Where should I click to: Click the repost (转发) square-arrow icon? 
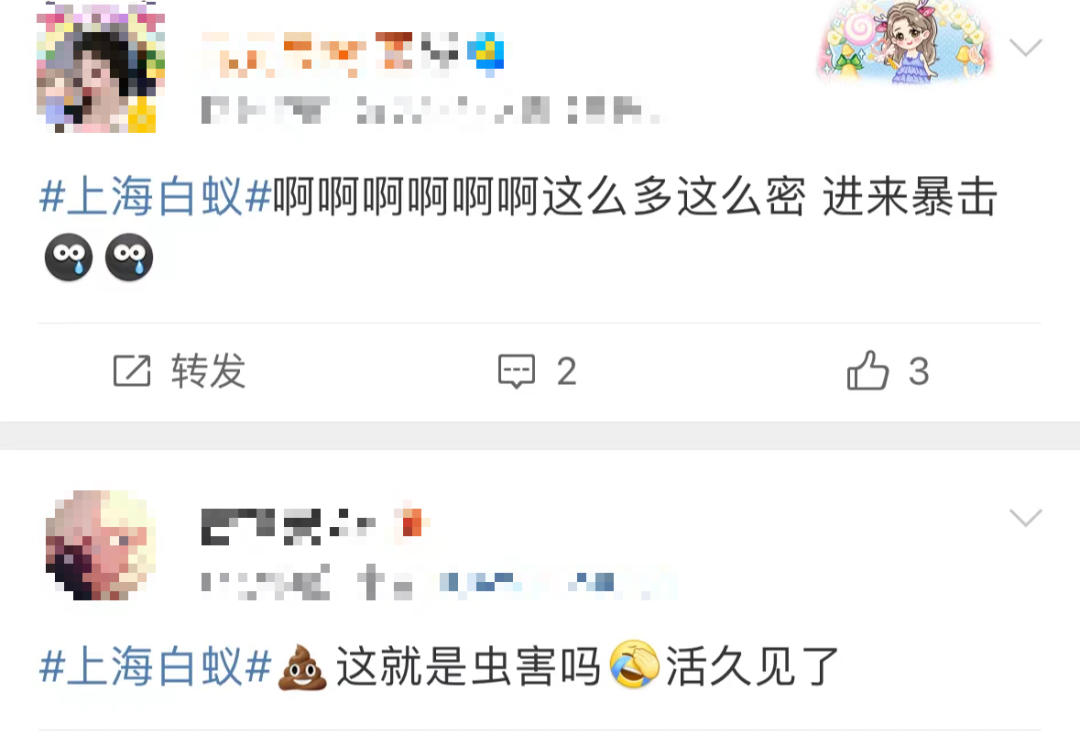click(x=132, y=371)
